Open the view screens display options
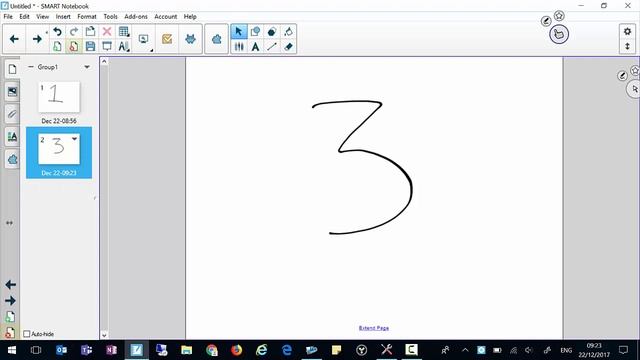Viewport: 640px width, 360px height. pos(144,39)
